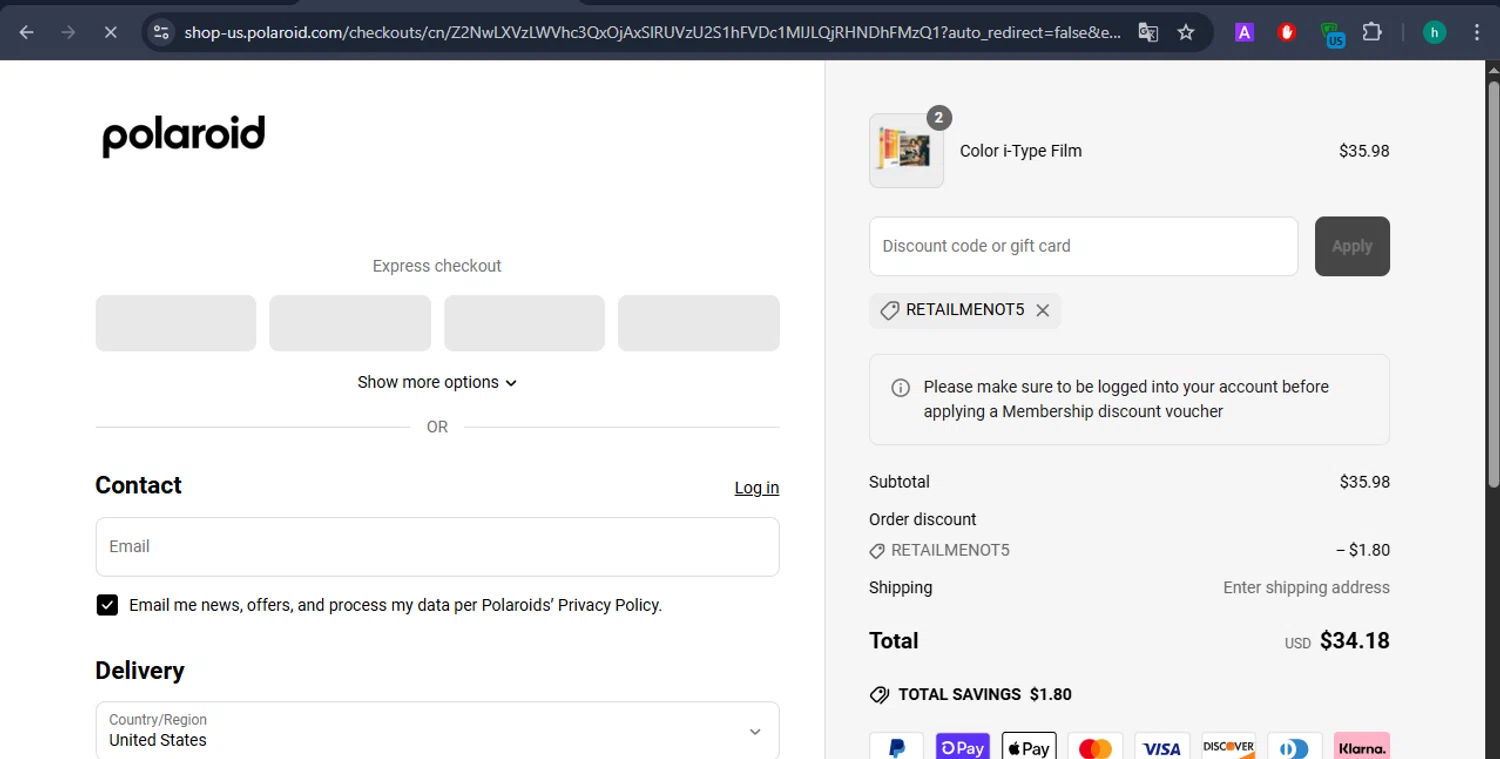Click the Apply discount button

click(x=1352, y=246)
